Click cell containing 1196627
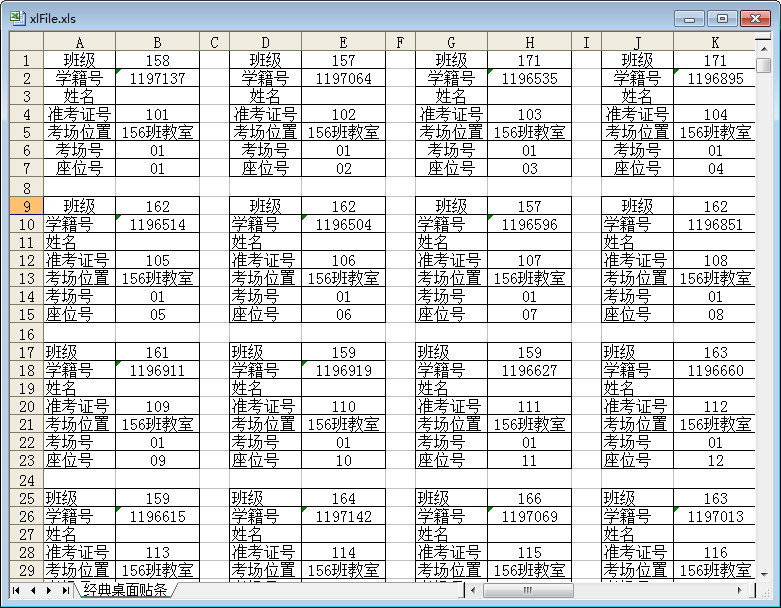The height and width of the screenshot is (608, 781). click(529, 370)
